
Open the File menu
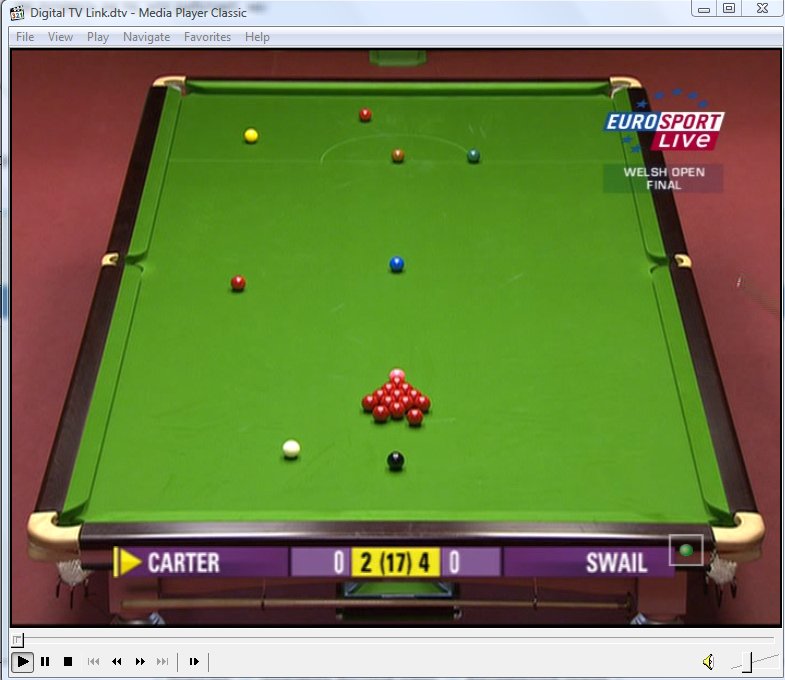(25, 37)
